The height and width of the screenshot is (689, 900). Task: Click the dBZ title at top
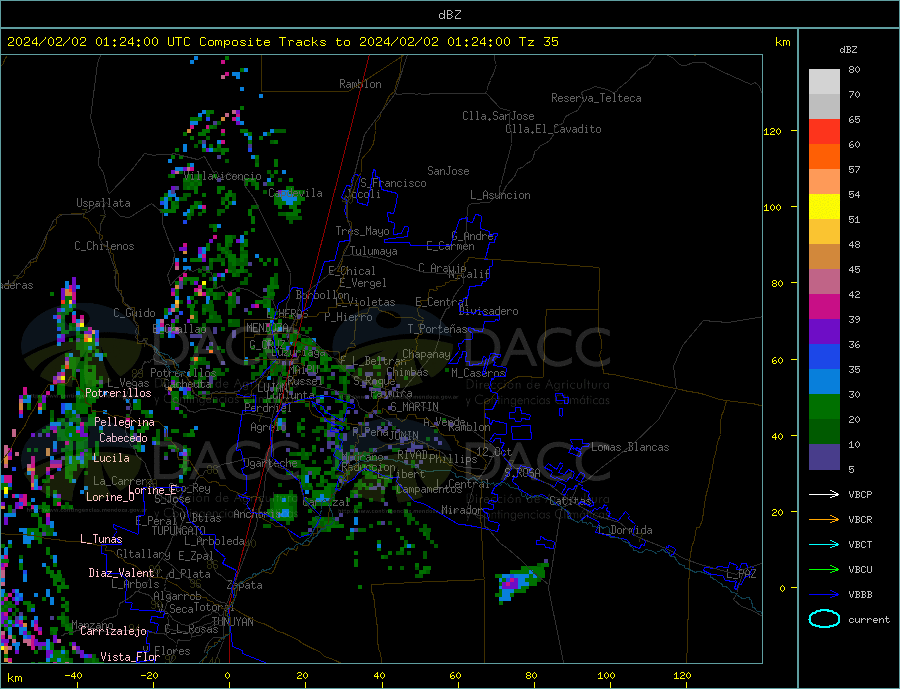pos(449,15)
